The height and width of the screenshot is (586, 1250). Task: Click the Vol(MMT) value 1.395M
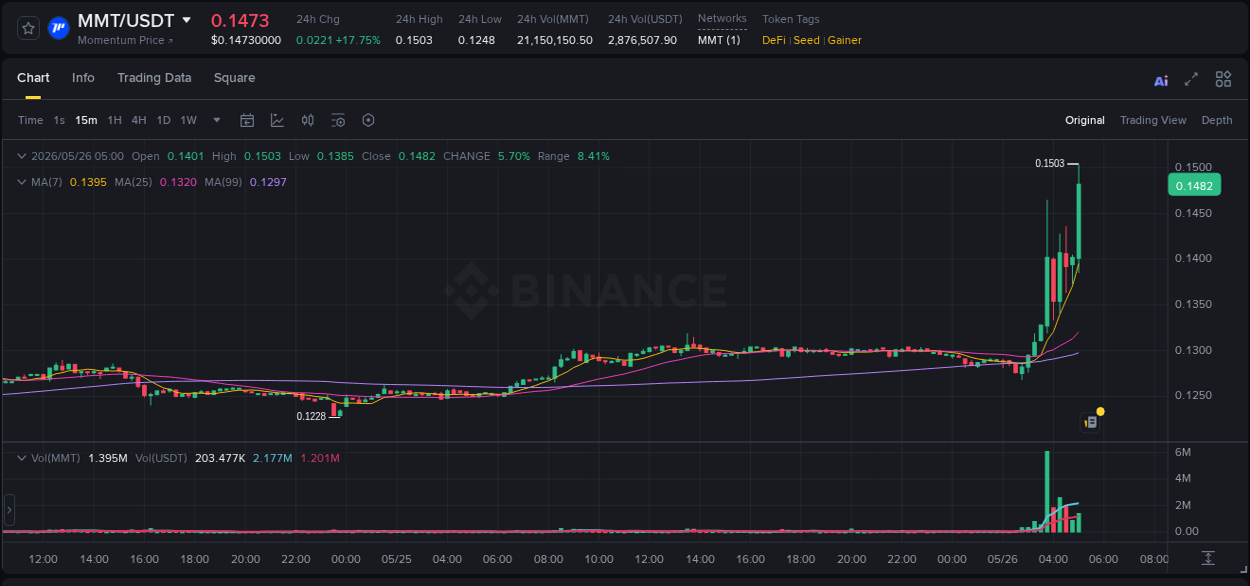[107, 458]
